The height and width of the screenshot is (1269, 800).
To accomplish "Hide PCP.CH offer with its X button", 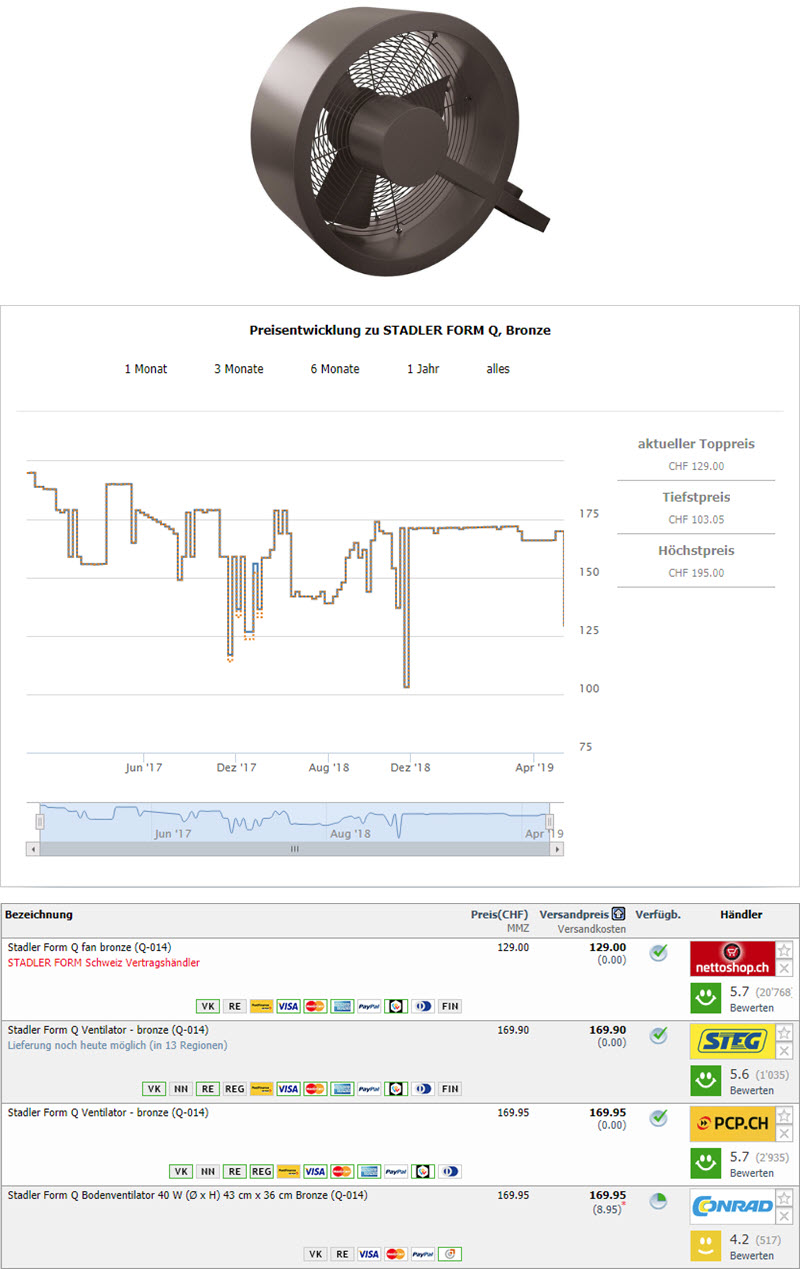I will pos(785,1133).
